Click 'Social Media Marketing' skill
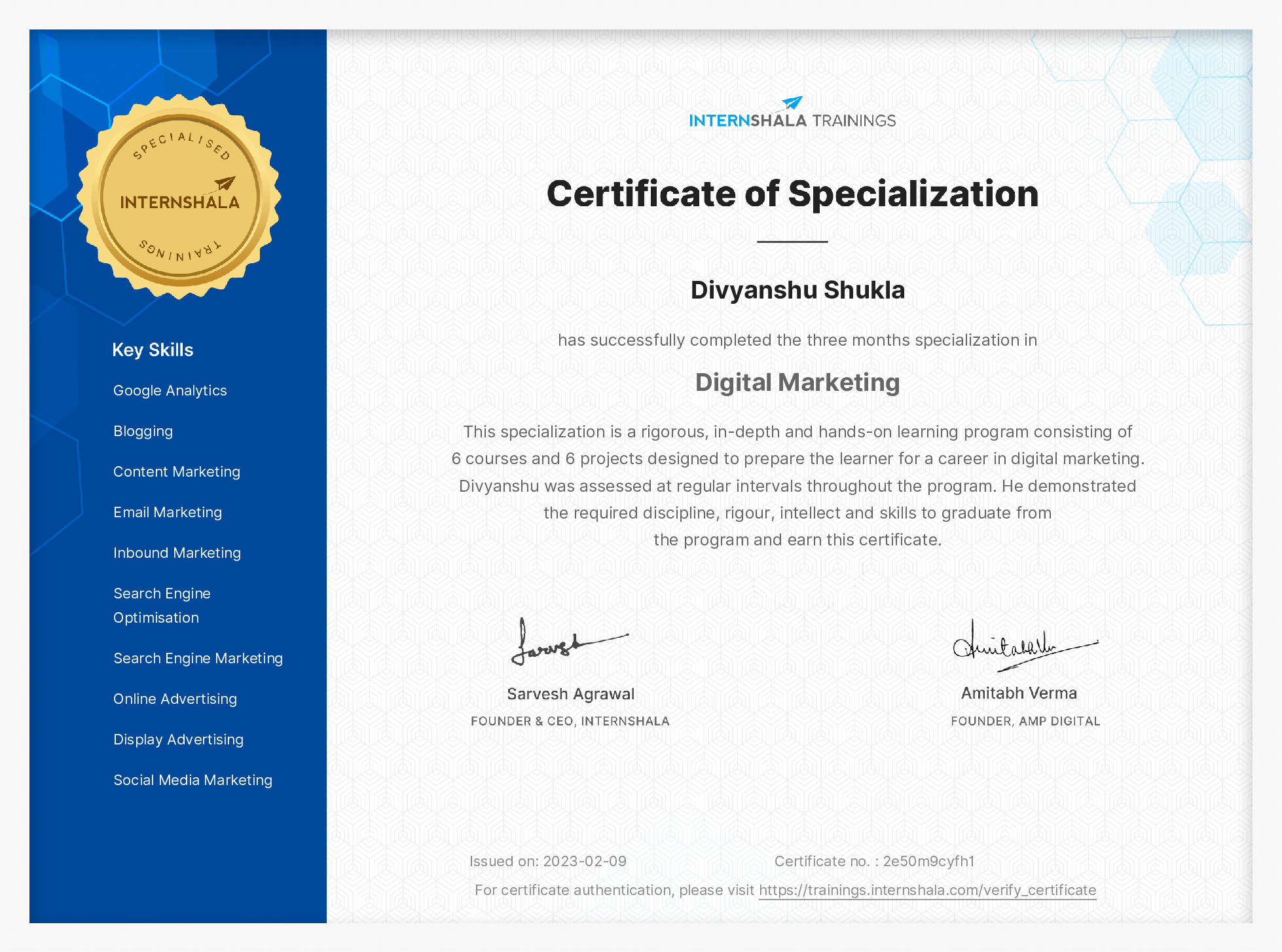 pos(192,780)
